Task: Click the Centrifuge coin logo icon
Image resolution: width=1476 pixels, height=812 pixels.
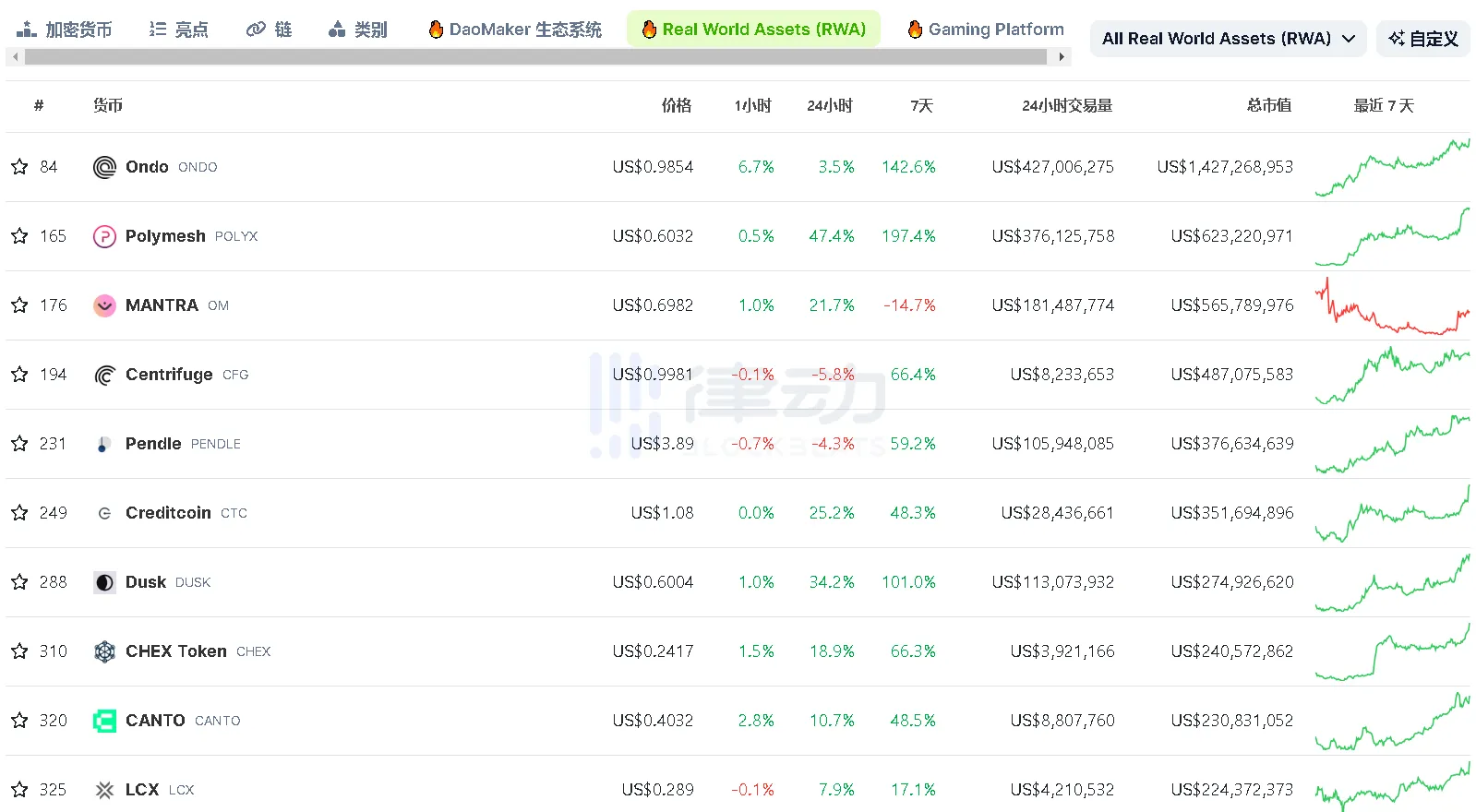Action: (x=104, y=375)
